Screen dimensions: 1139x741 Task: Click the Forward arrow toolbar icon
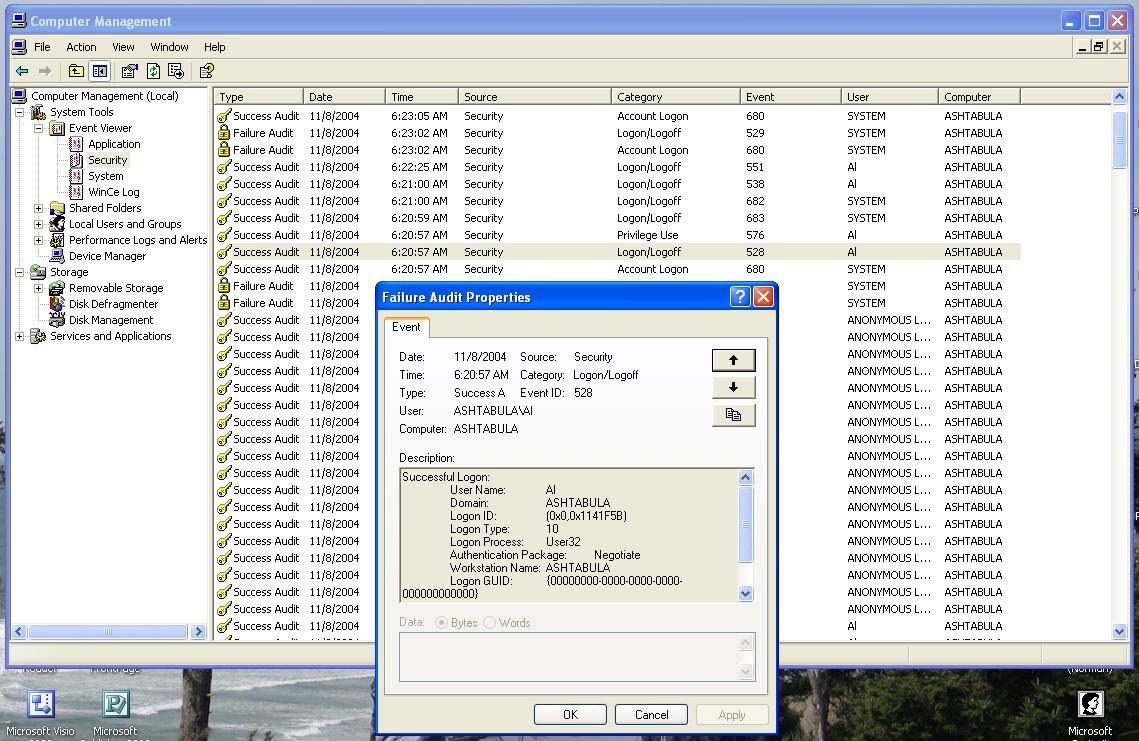pos(45,71)
